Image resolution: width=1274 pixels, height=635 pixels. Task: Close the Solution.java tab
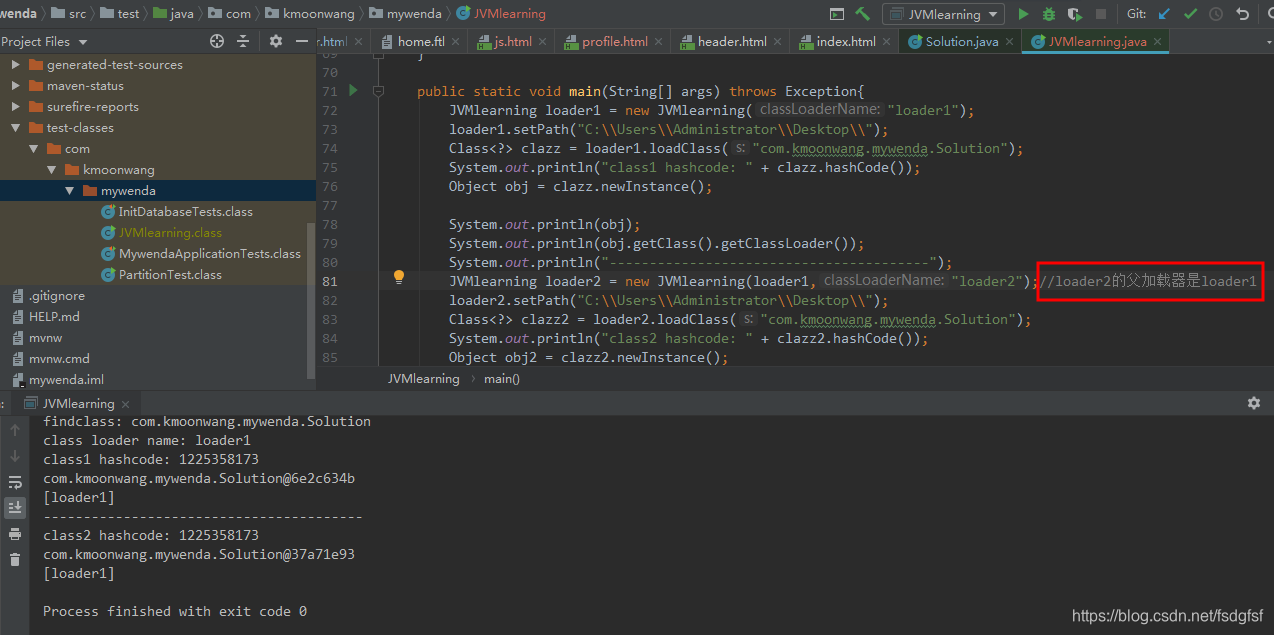pyautogui.click(x=1009, y=42)
